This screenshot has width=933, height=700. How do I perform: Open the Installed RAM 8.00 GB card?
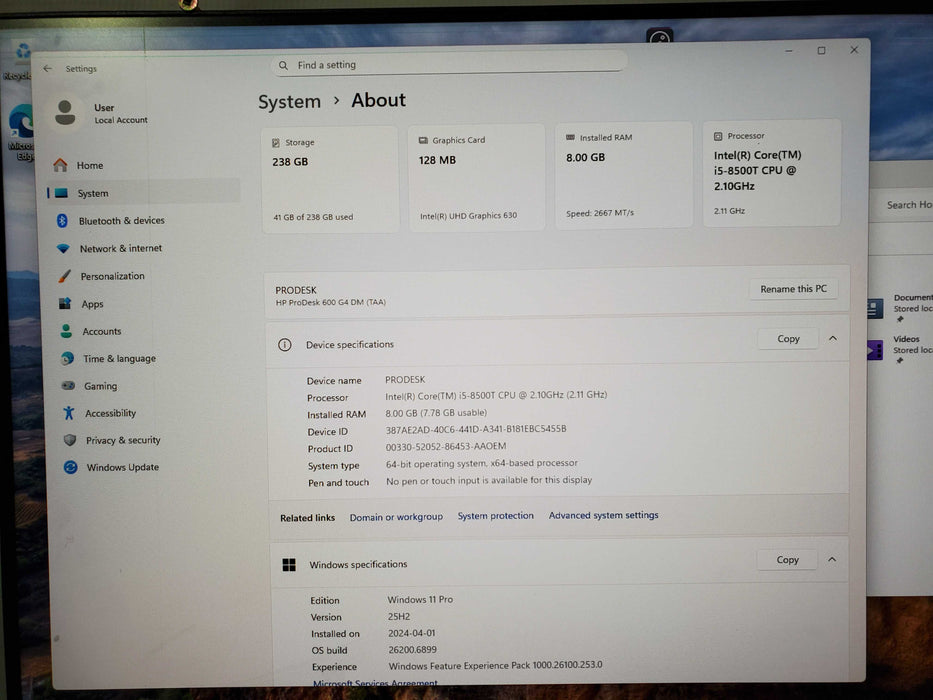tap(624, 175)
